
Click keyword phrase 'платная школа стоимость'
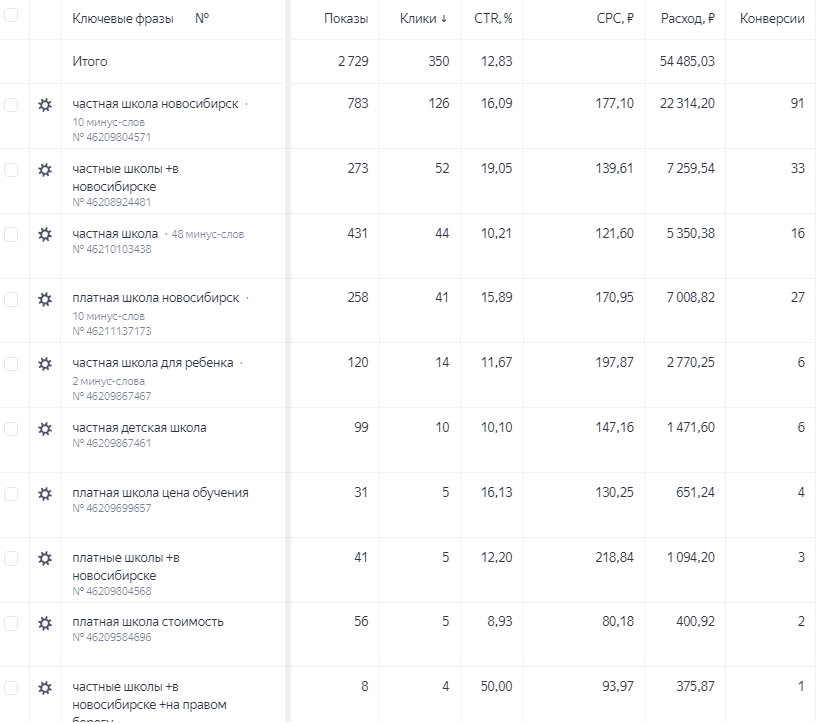tap(148, 622)
